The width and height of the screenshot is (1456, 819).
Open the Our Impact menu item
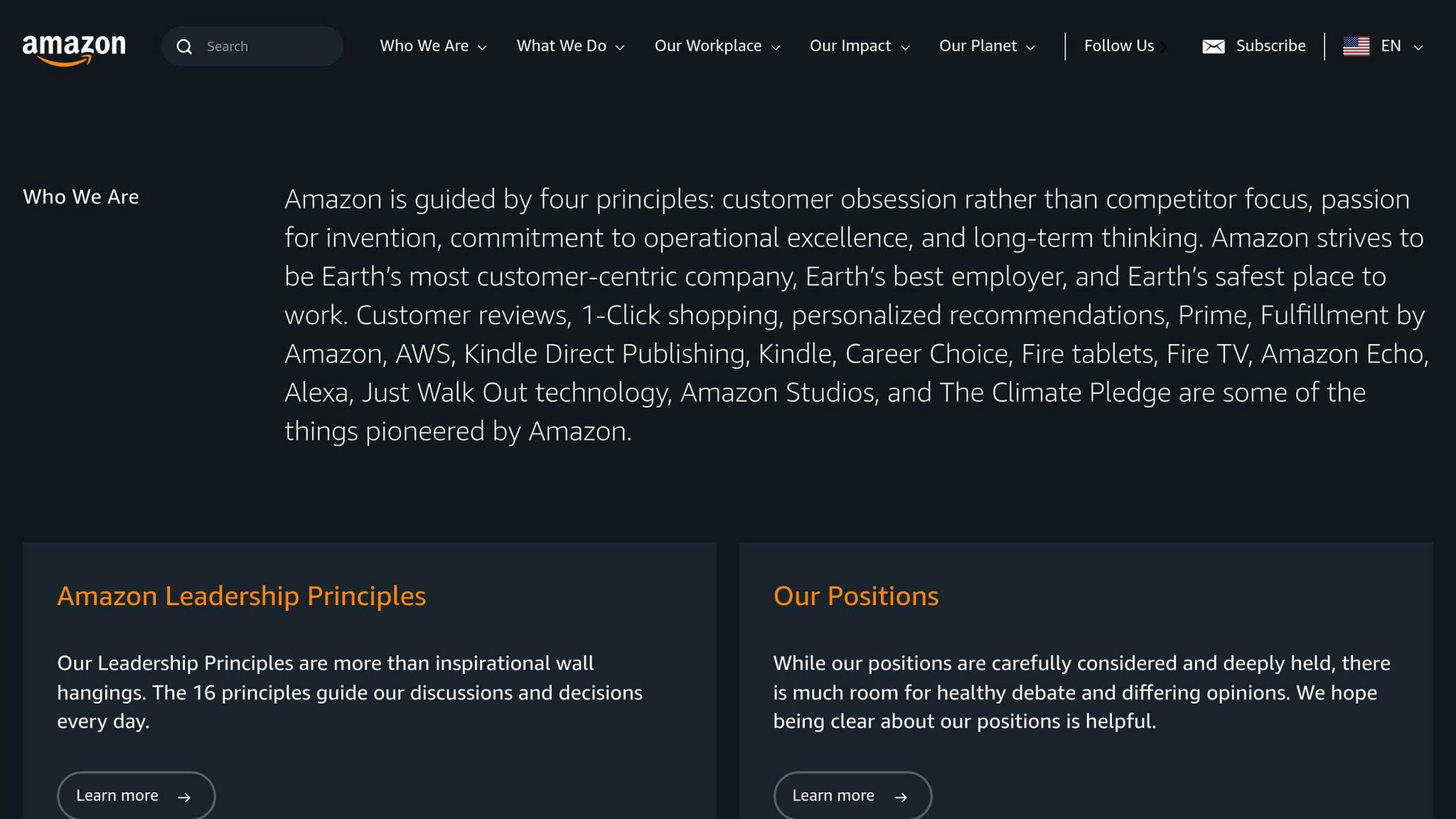850,45
